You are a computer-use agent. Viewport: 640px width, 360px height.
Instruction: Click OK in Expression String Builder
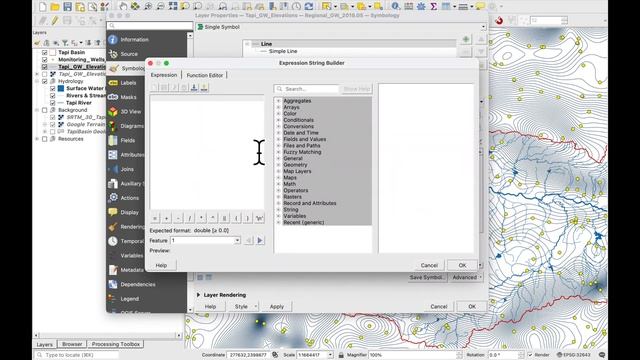(462, 265)
